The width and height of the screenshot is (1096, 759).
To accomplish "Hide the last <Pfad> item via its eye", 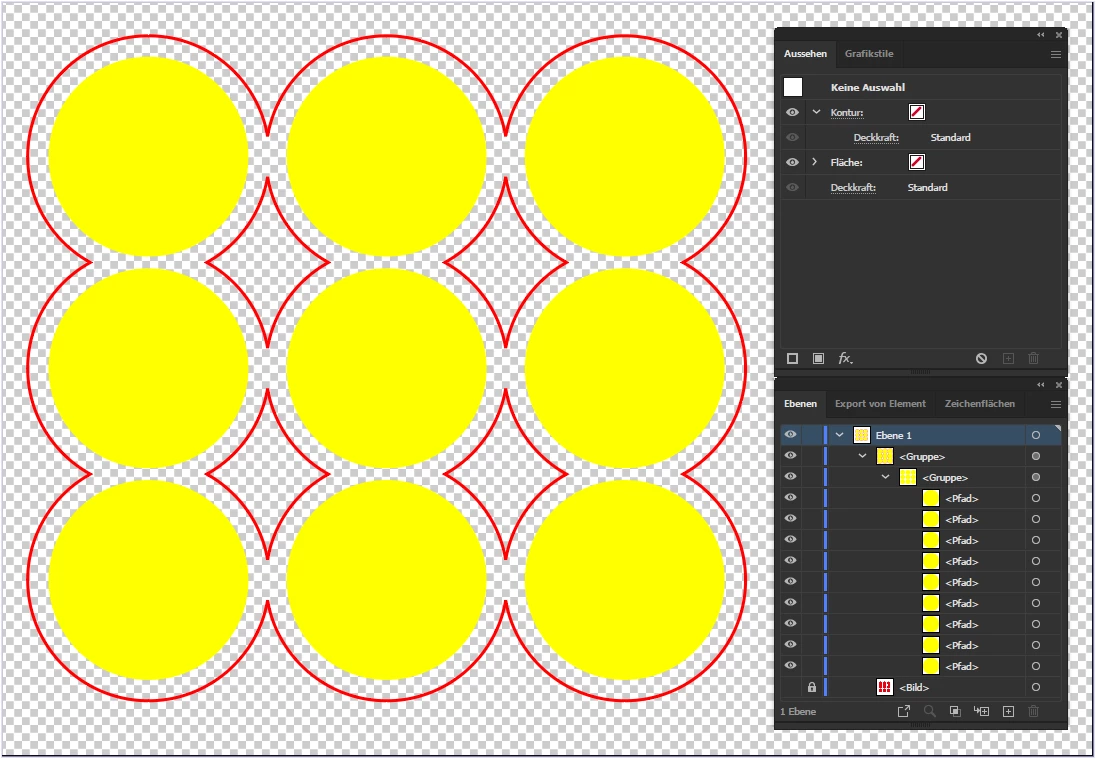I will [791, 665].
